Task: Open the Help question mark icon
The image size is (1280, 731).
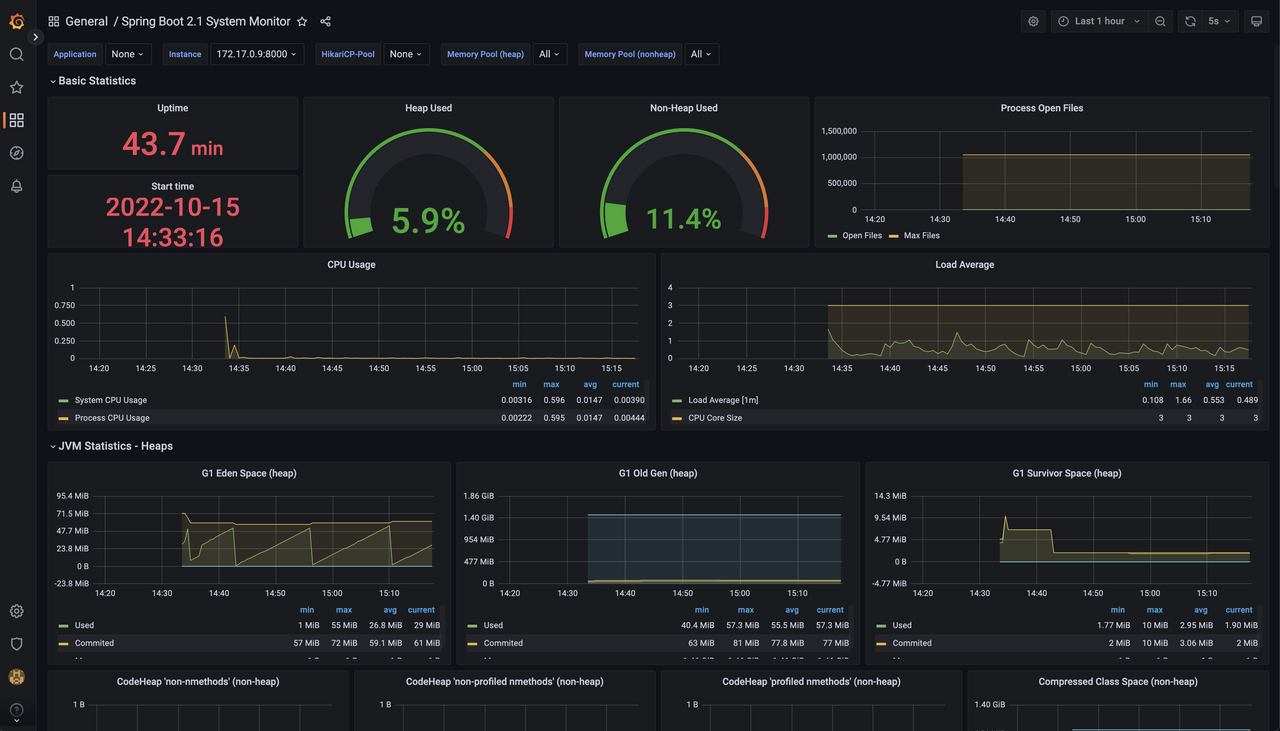Action: pos(16,710)
